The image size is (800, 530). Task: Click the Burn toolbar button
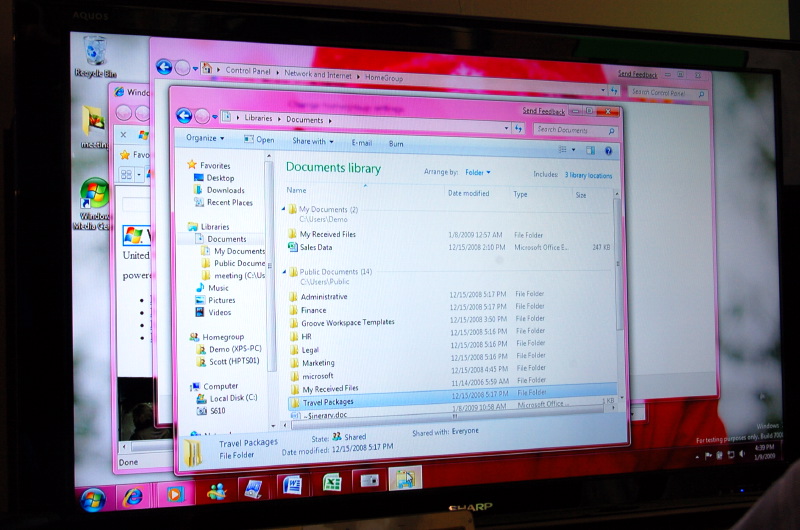pos(396,144)
